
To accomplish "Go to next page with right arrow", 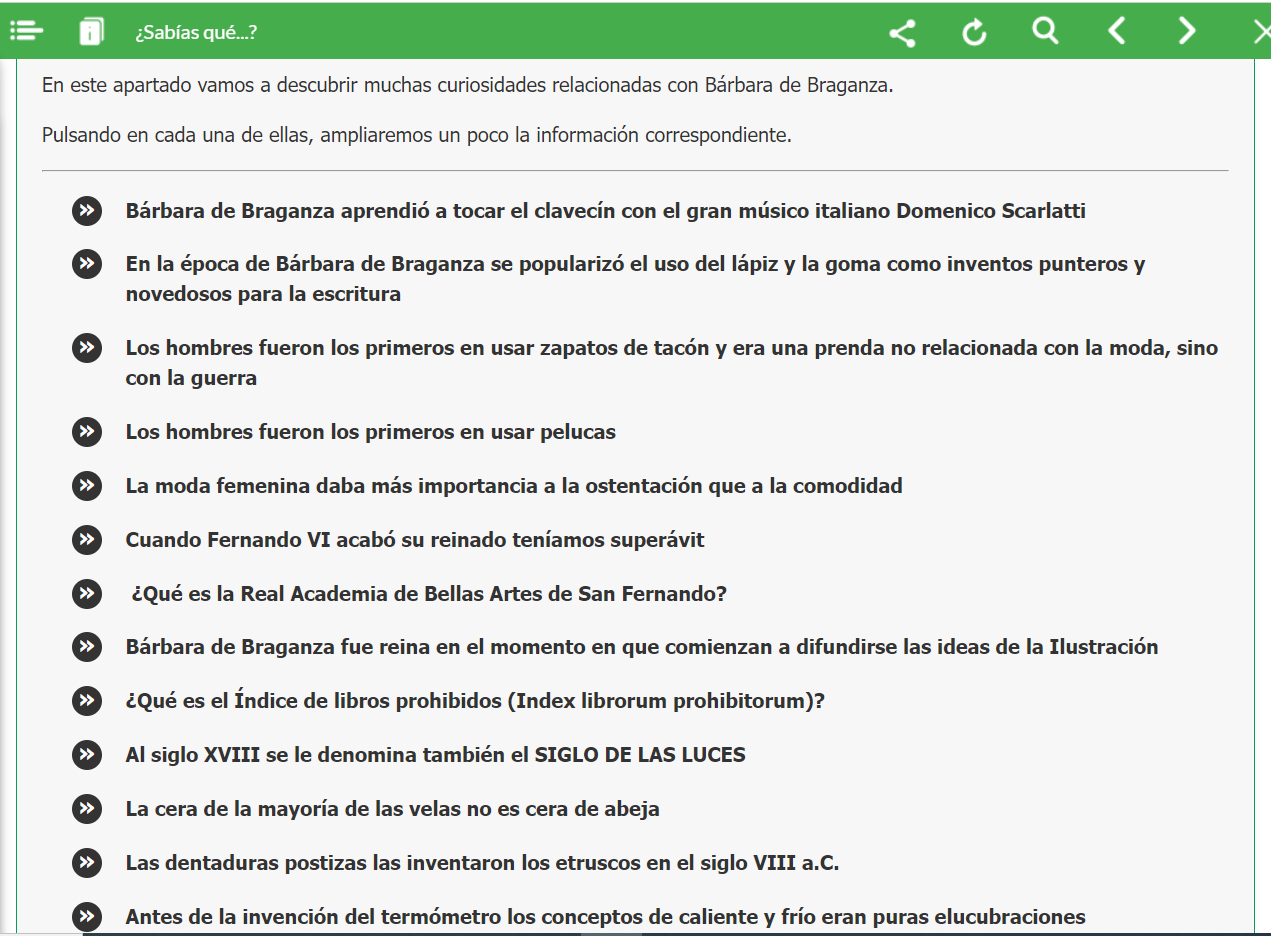I will [1187, 31].
